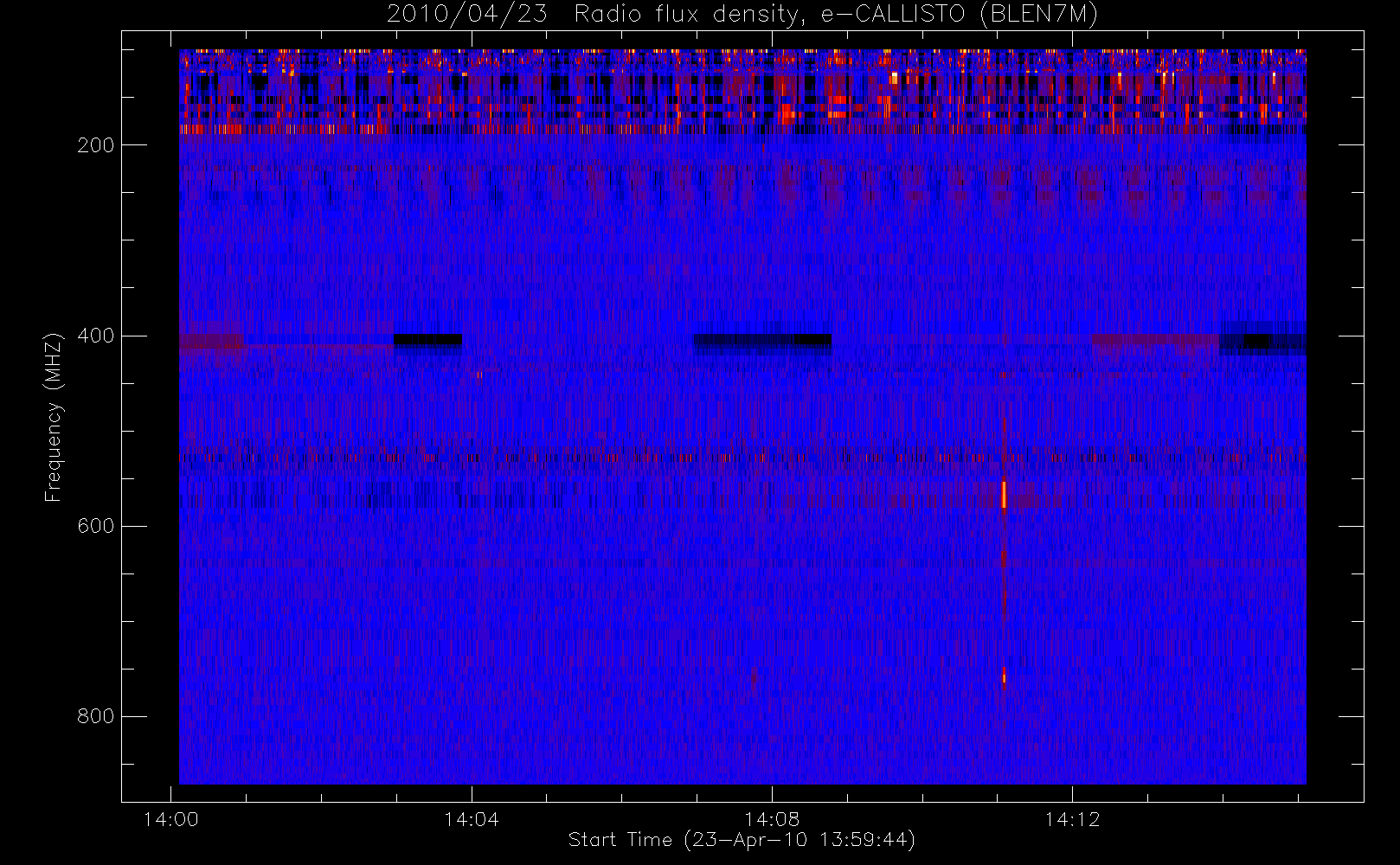The width and height of the screenshot is (1400, 865).
Task: Click the '14:04' time tick label
Action: pyautogui.click(x=472, y=819)
